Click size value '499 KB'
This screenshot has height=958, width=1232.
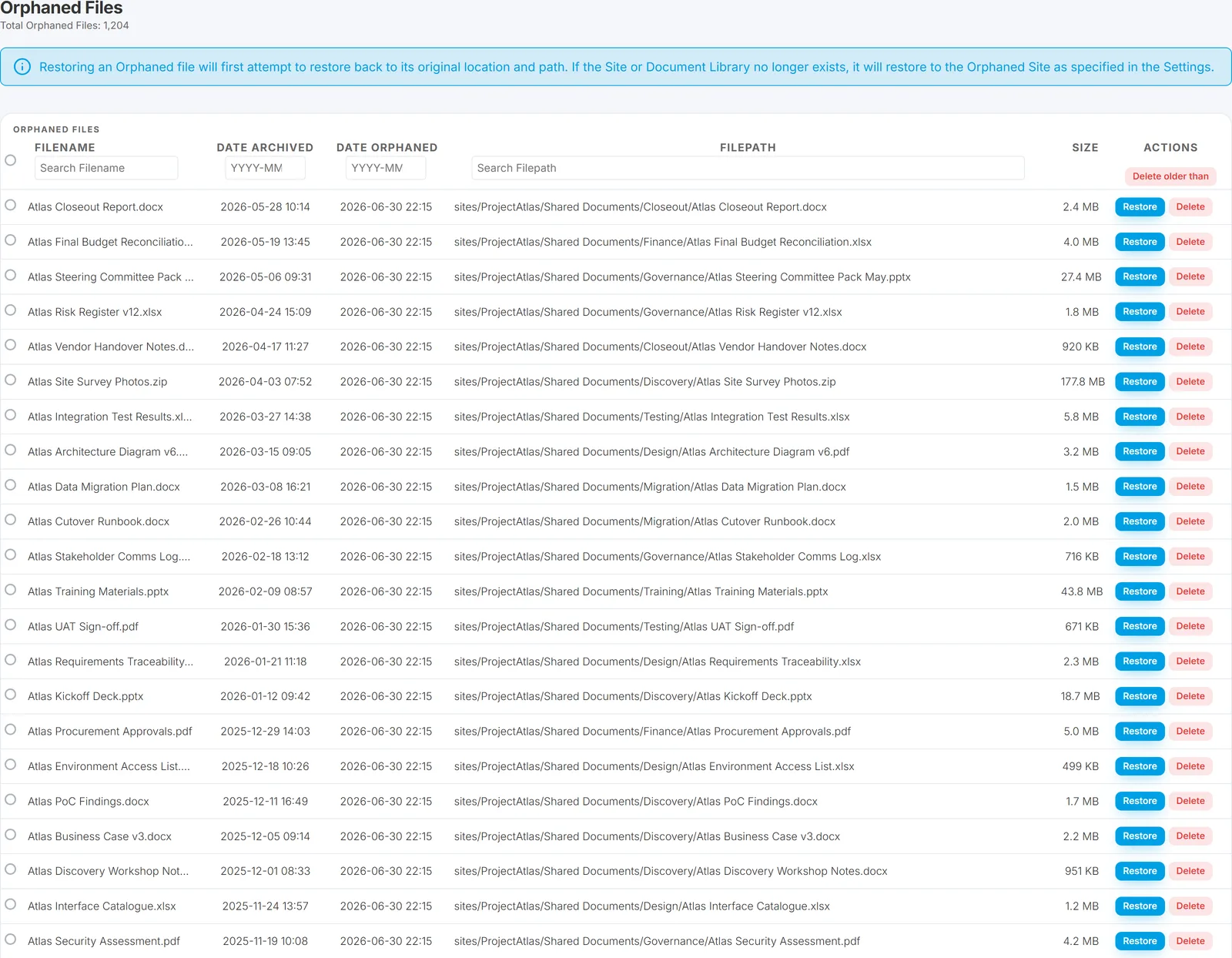pyautogui.click(x=1081, y=766)
